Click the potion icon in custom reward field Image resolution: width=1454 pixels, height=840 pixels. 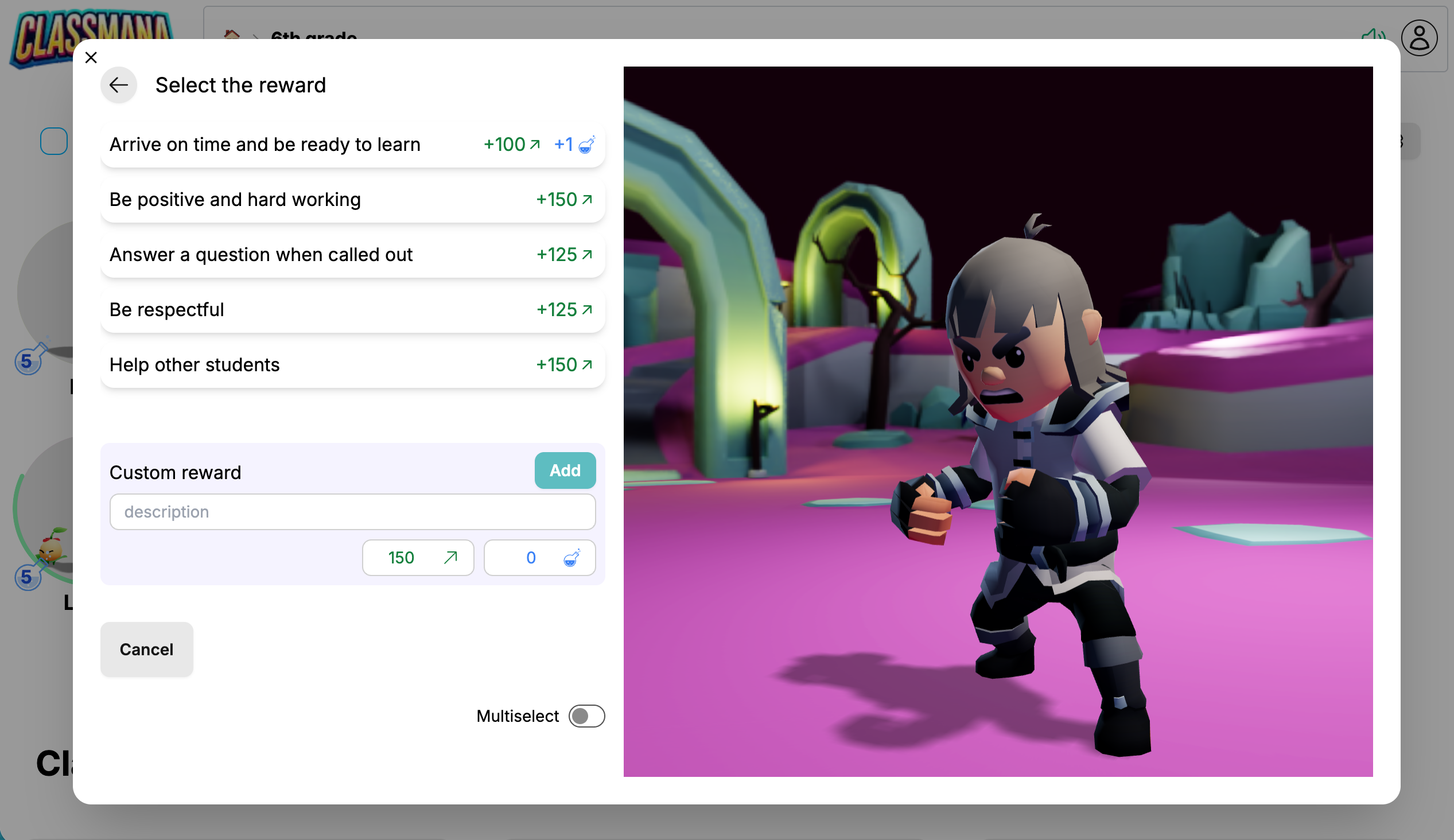[x=572, y=558]
